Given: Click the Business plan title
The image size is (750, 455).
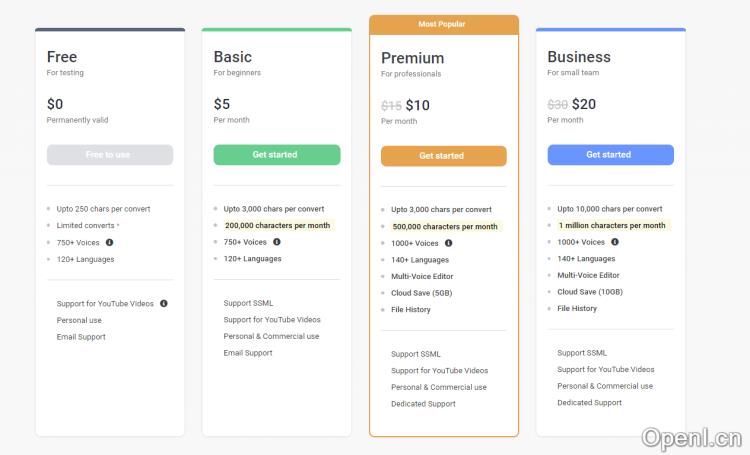Looking at the screenshot, I should [x=578, y=57].
